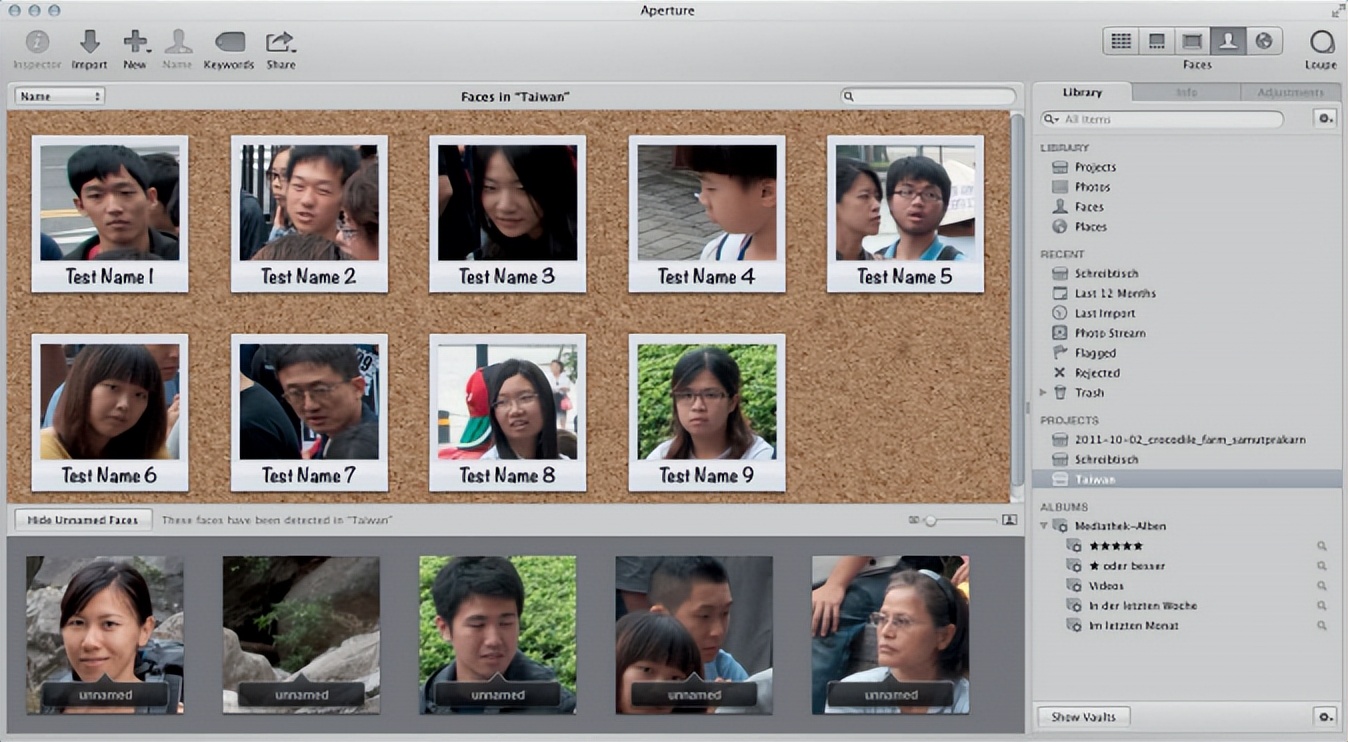
Task: Expand the Trash disclosure triangle
Action: (x=1043, y=393)
